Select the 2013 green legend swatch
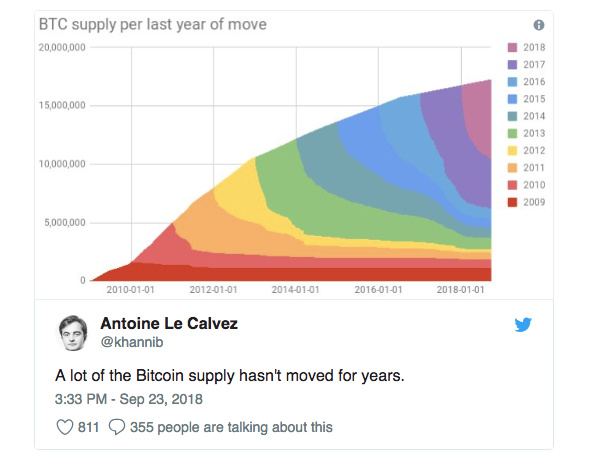Screen dimensions: 590x473 pyautogui.click(x=512, y=133)
